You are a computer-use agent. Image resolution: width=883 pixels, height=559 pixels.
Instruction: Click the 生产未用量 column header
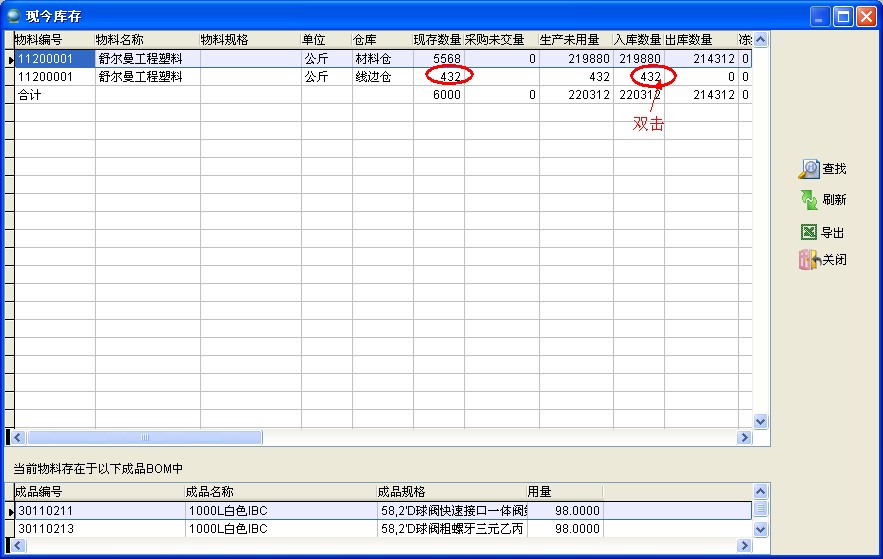pos(576,40)
